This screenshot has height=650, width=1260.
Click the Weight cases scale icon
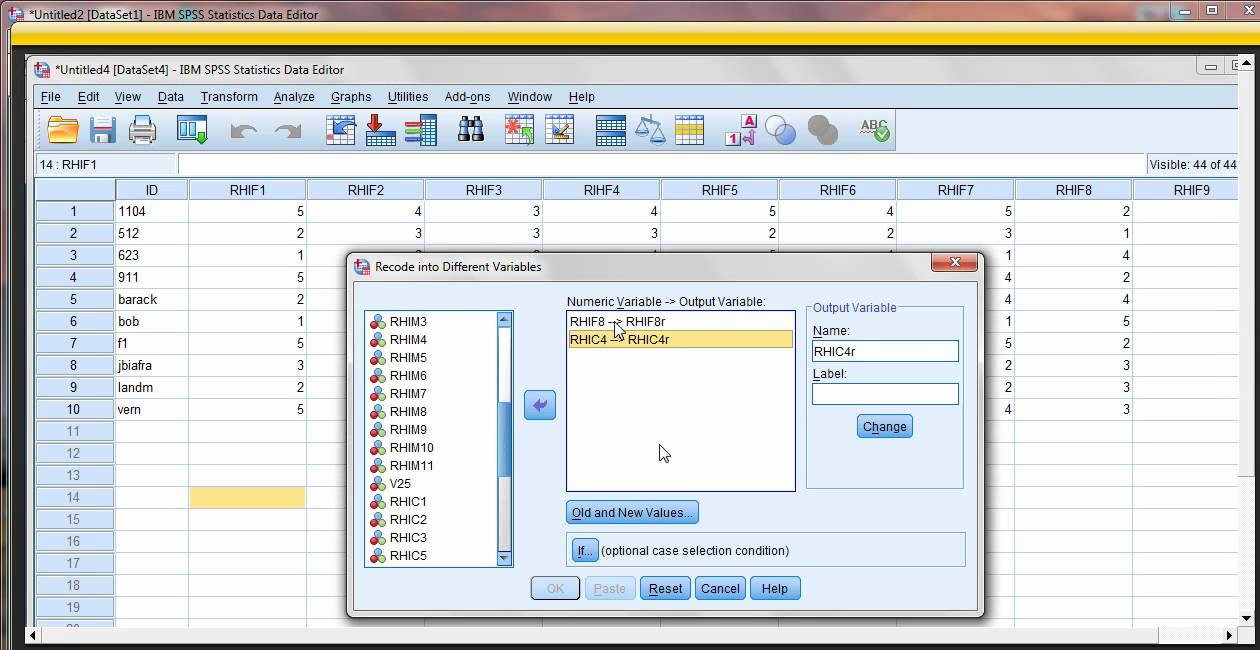click(650, 130)
